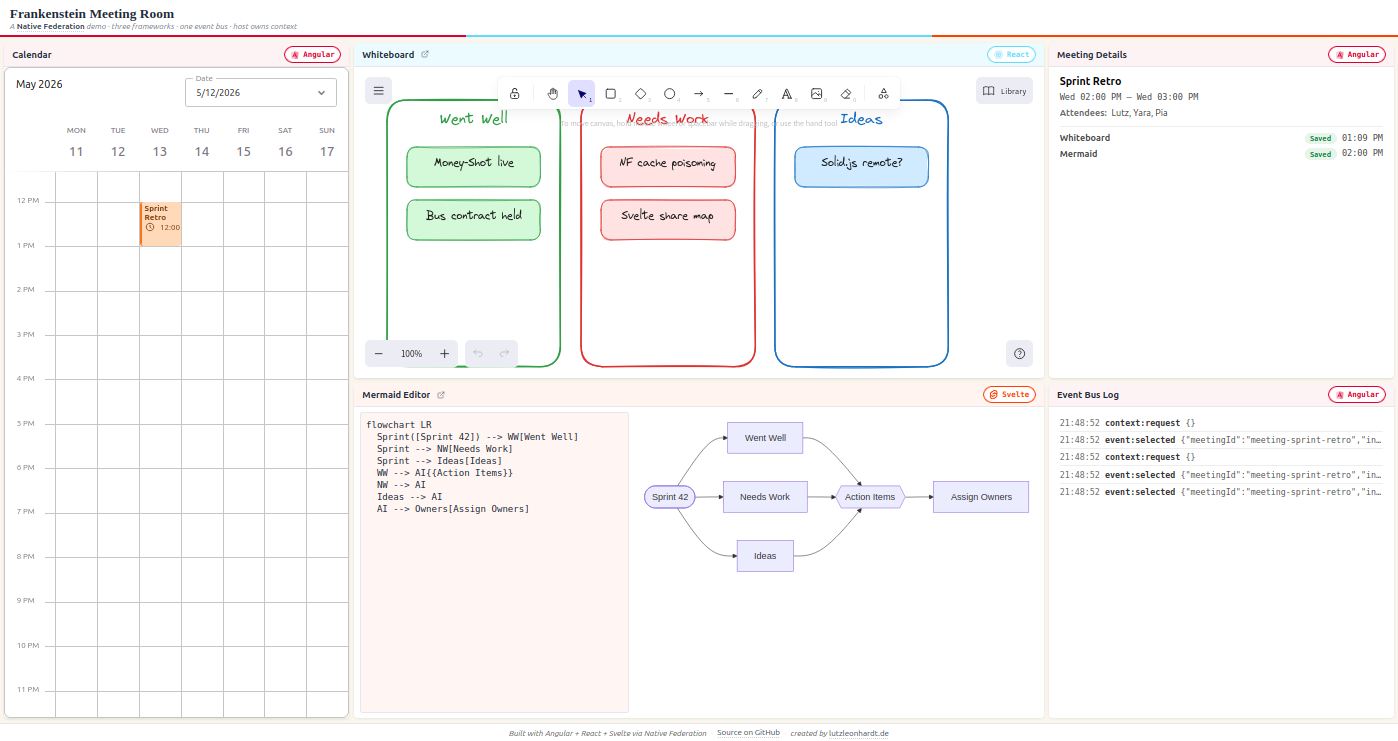Select the NF cache poisoning note
The width and height of the screenshot is (1398, 741).
[668, 166]
